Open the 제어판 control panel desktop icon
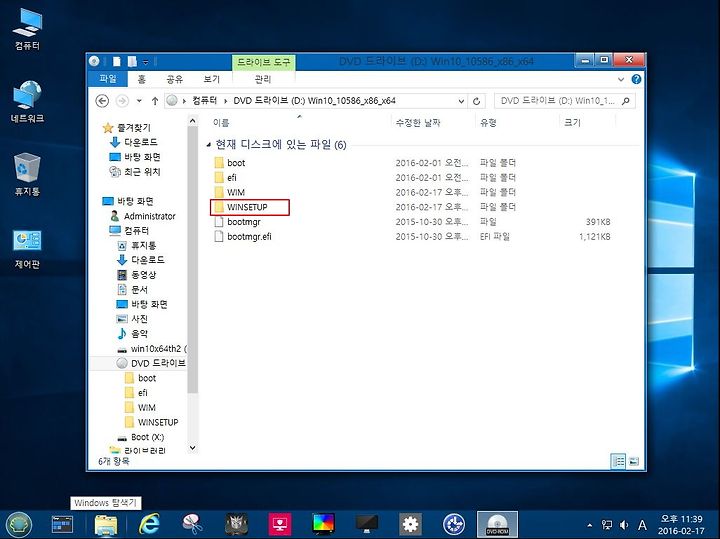Image resolution: width=720 pixels, height=539 pixels. pos(27,248)
